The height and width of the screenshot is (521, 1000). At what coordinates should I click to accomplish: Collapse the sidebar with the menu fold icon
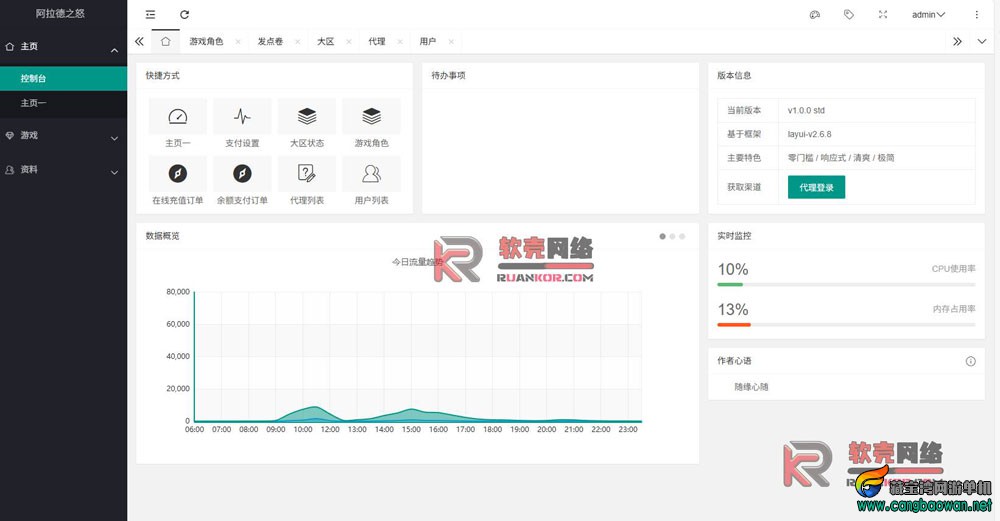point(150,15)
